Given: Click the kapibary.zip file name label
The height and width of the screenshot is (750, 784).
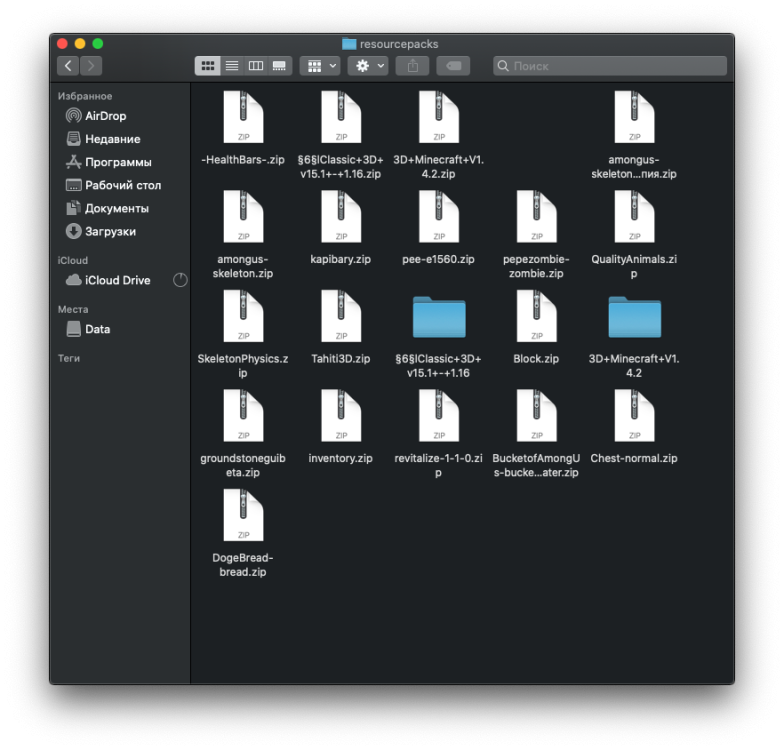Looking at the screenshot, I should 340,259.
